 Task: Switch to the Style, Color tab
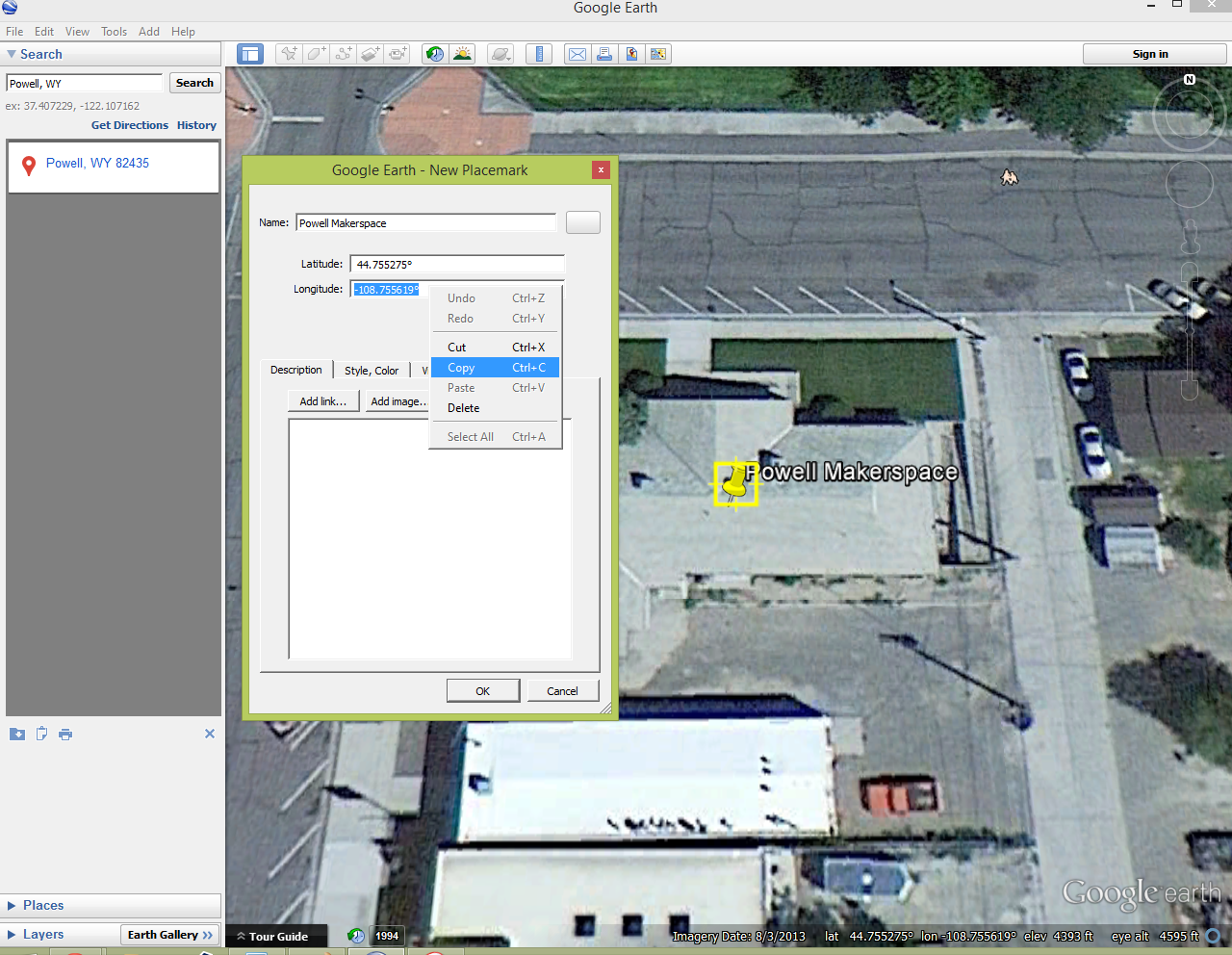tap(372, 371)
